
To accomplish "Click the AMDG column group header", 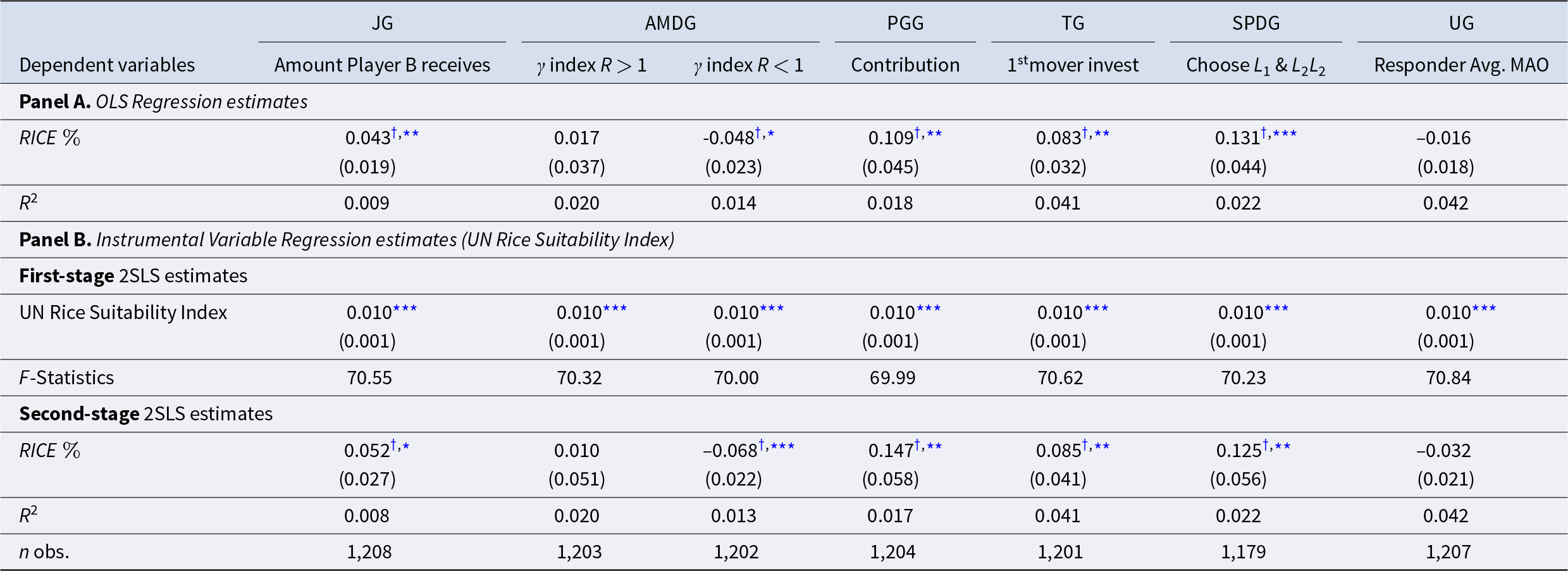I will [670, 23].
